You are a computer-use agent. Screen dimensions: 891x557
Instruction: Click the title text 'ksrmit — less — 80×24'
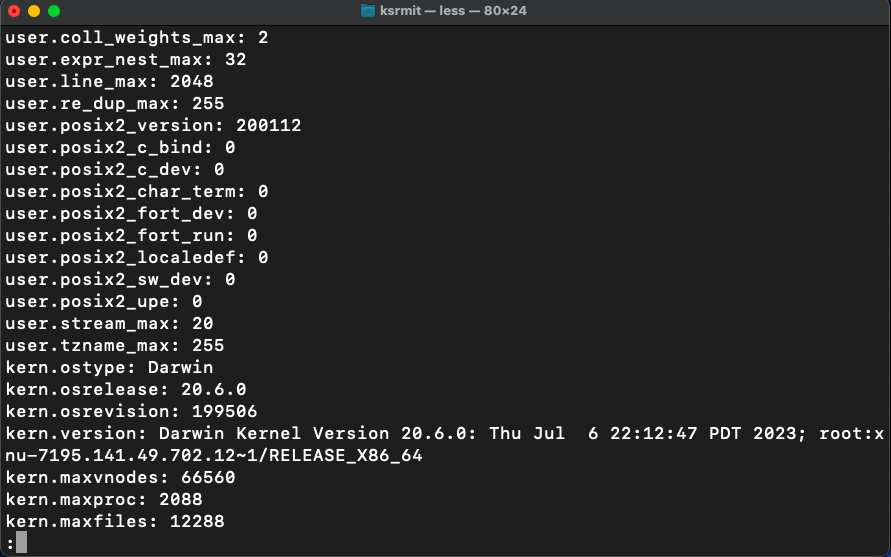pyautogui.click(x=453, y=11)
